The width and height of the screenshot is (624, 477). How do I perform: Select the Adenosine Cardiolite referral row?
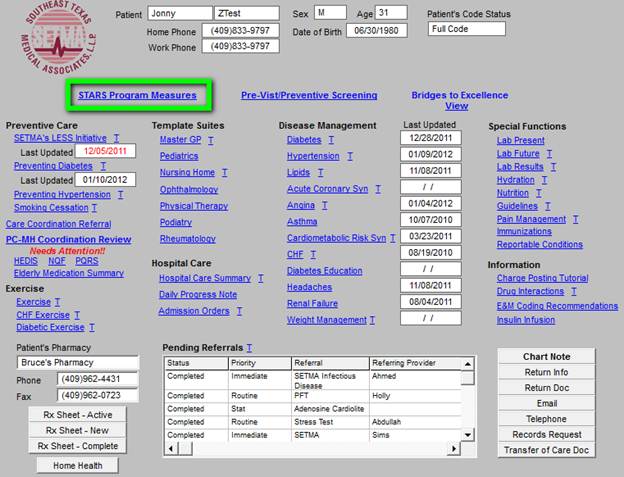(312, 409)
